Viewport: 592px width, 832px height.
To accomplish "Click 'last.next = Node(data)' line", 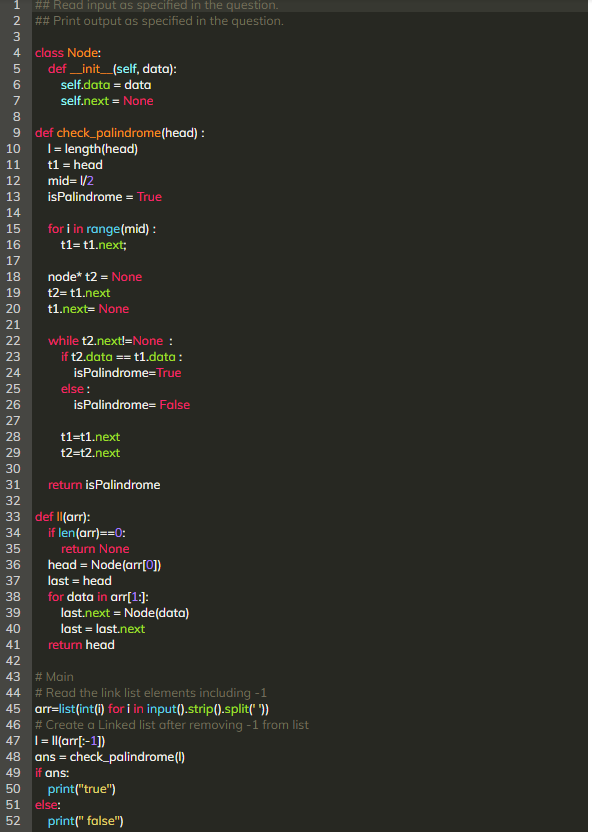I will 125,613.
